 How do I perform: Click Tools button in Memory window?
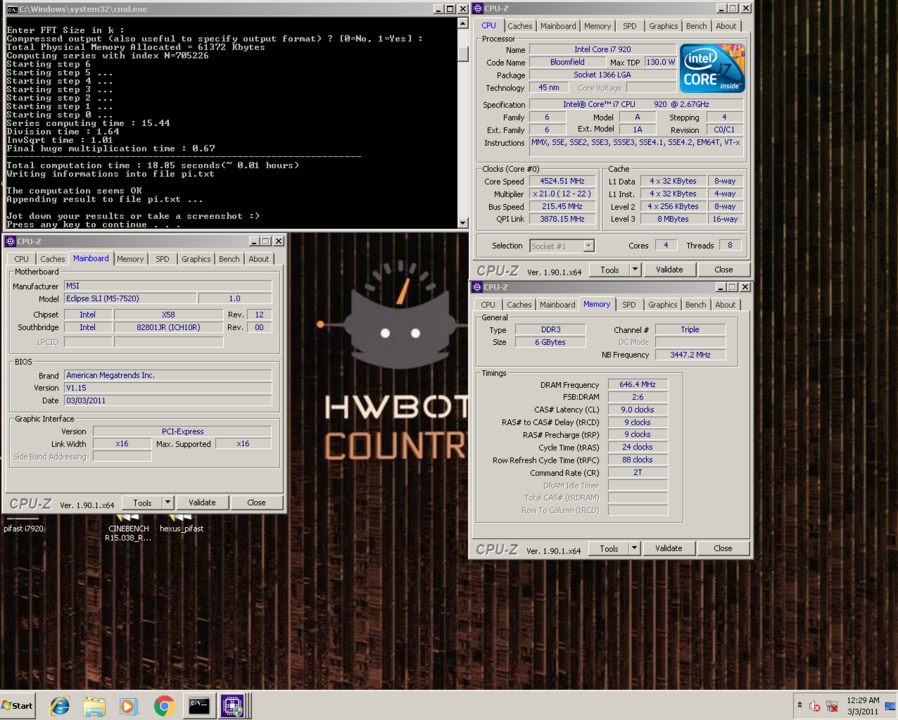609,549
